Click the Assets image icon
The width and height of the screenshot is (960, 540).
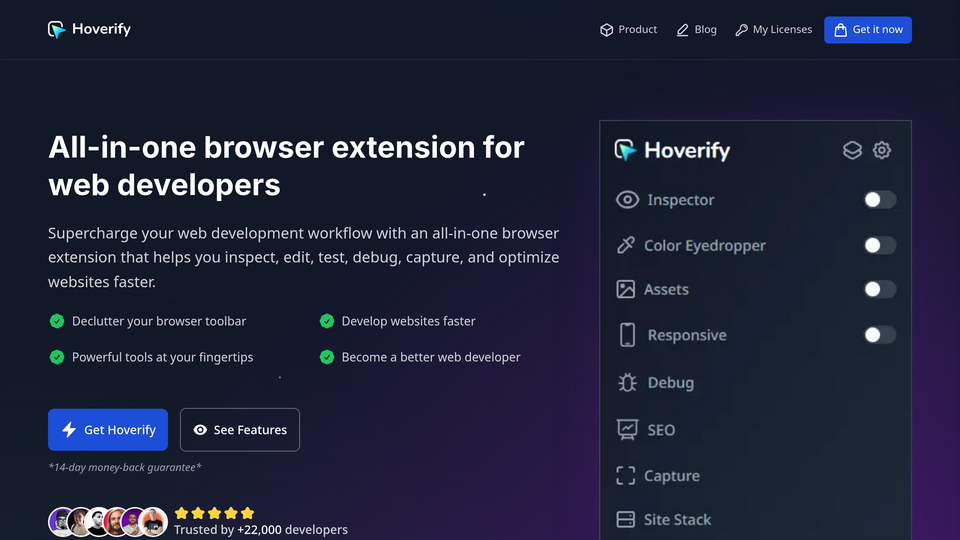626,289
